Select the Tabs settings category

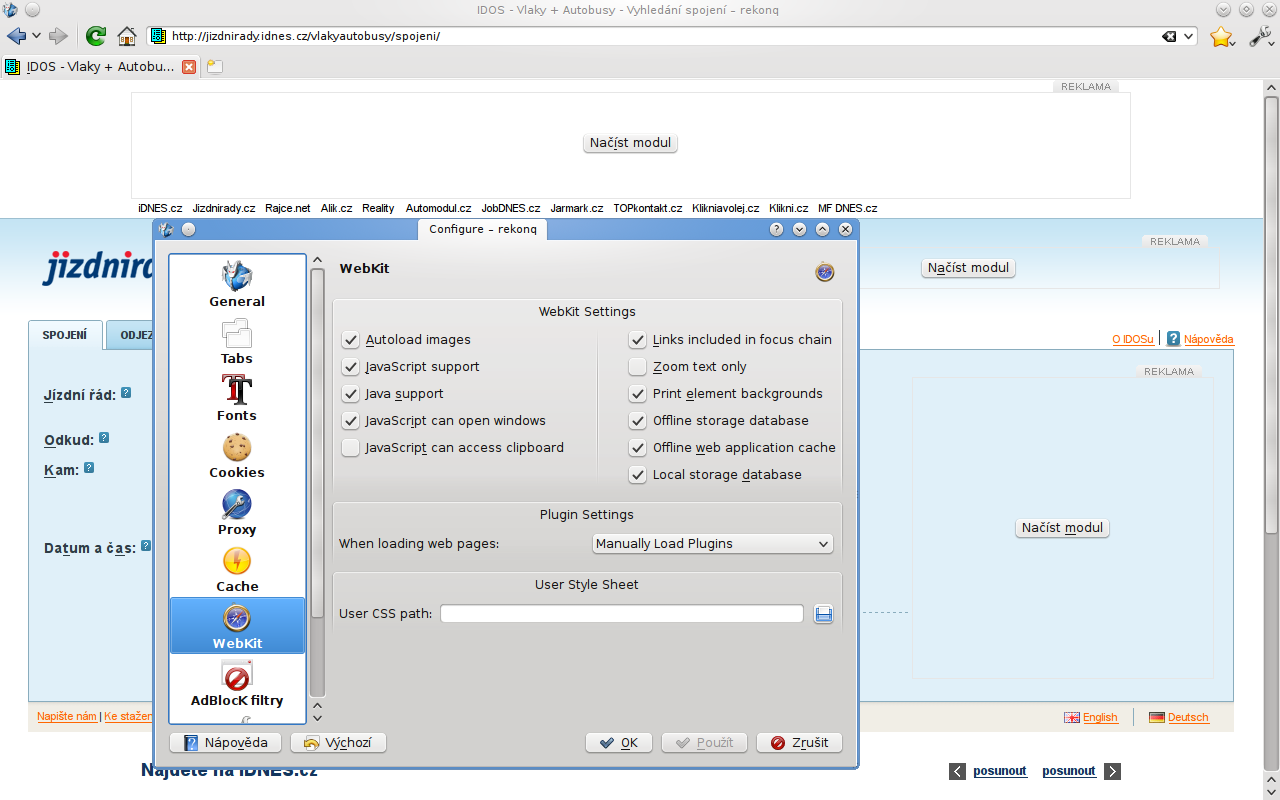[x=237, y=341]
